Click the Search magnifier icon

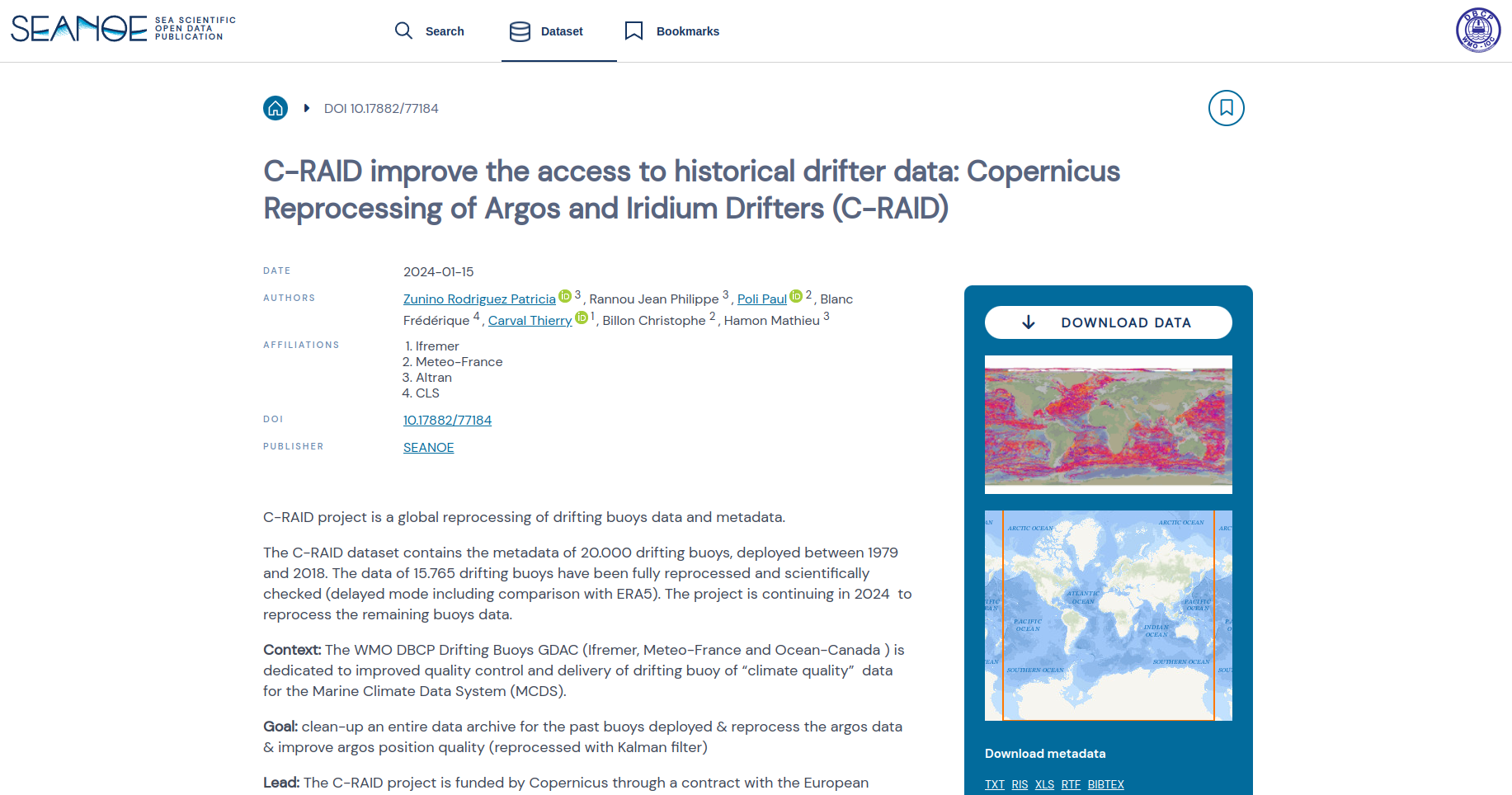coord(403,31)
